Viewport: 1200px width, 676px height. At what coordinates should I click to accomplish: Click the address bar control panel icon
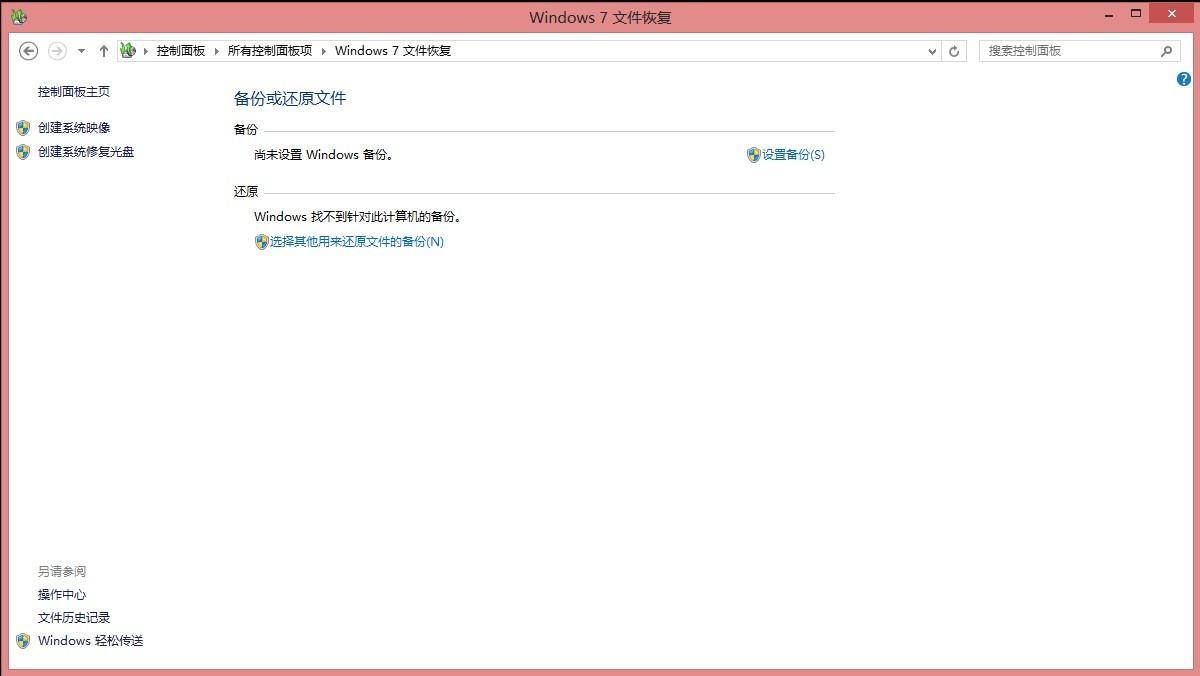click(128, 50)
